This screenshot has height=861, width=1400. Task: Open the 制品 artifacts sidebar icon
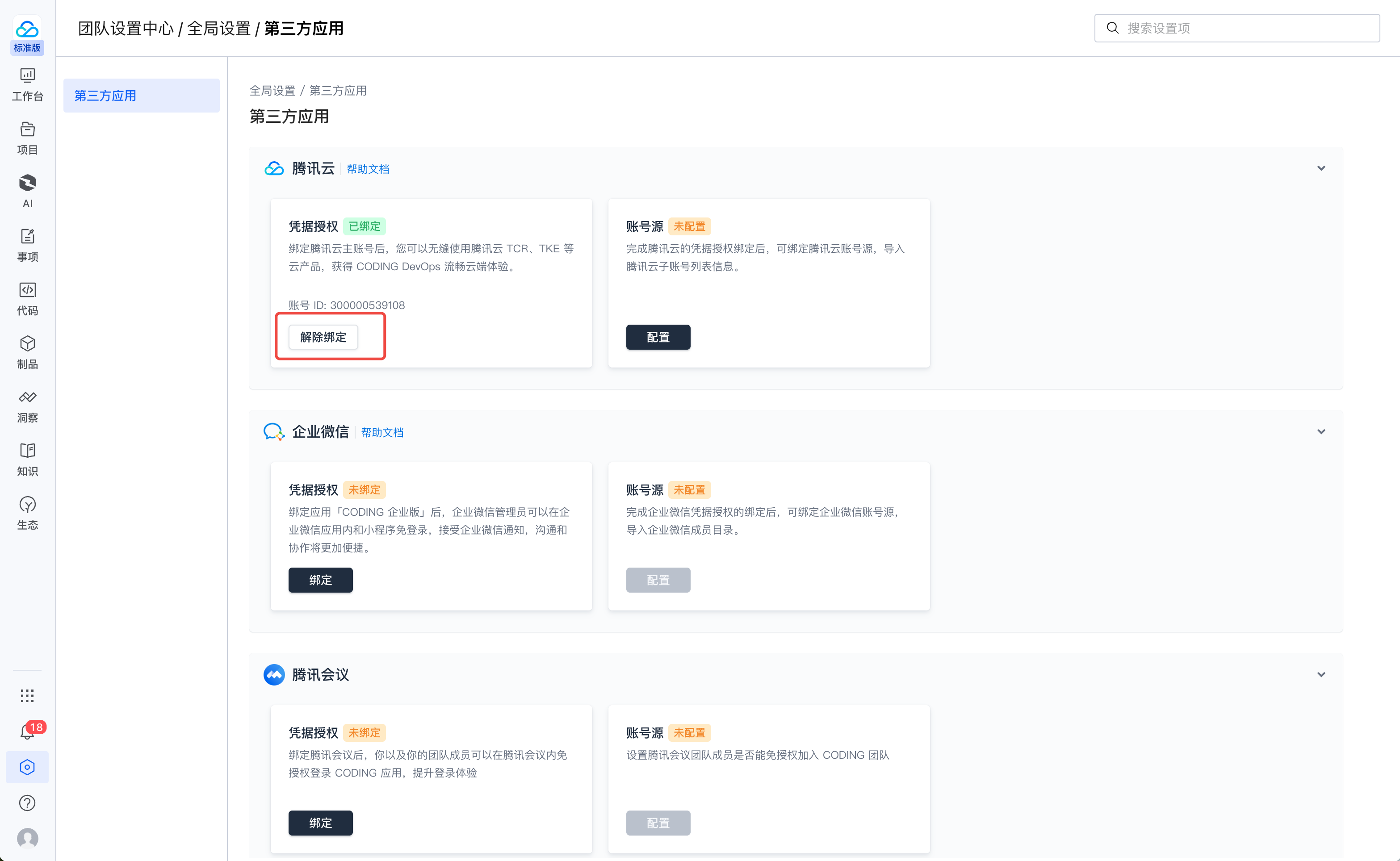[27, 352]
